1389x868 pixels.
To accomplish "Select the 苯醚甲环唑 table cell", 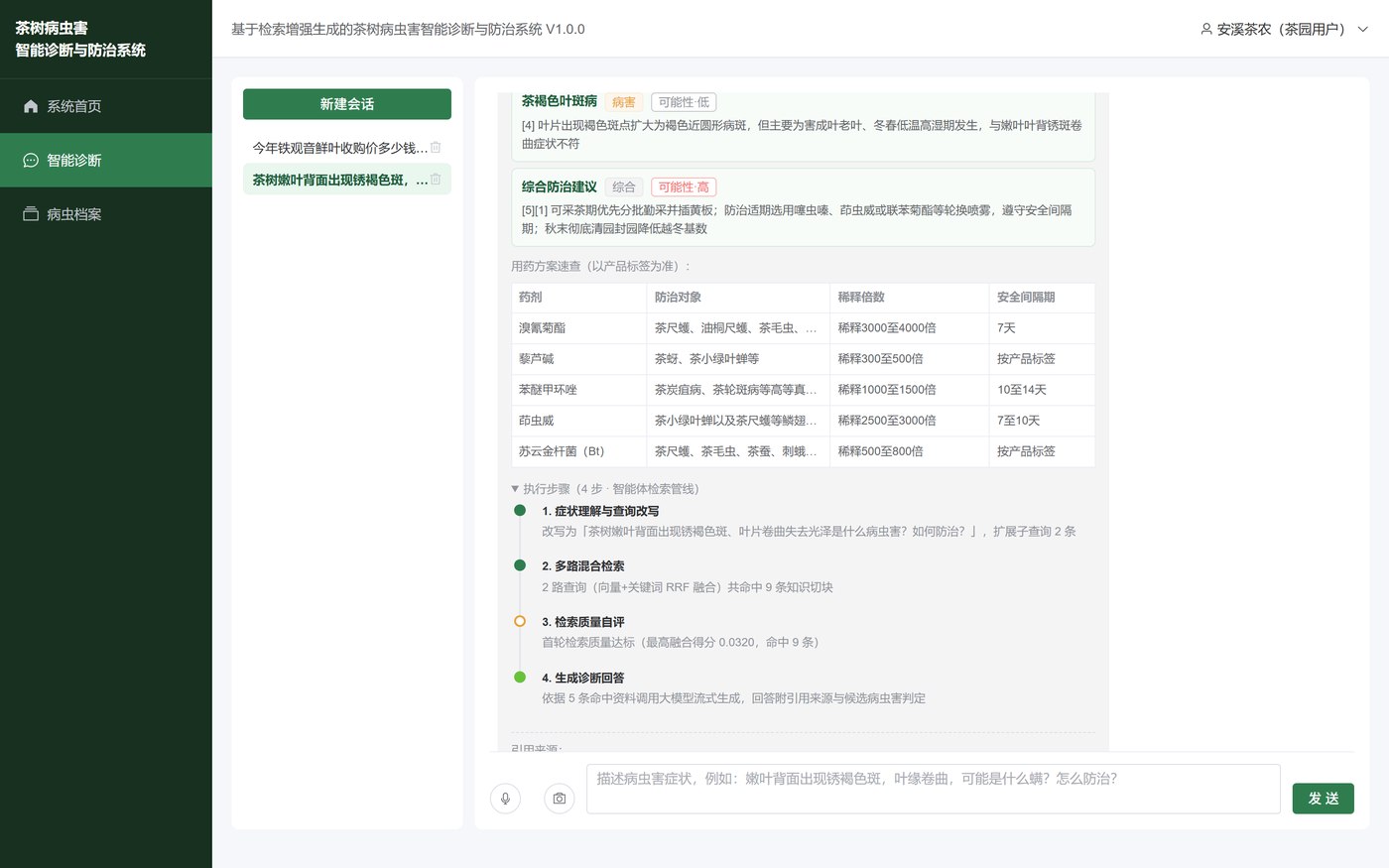I will click(578, 390).
